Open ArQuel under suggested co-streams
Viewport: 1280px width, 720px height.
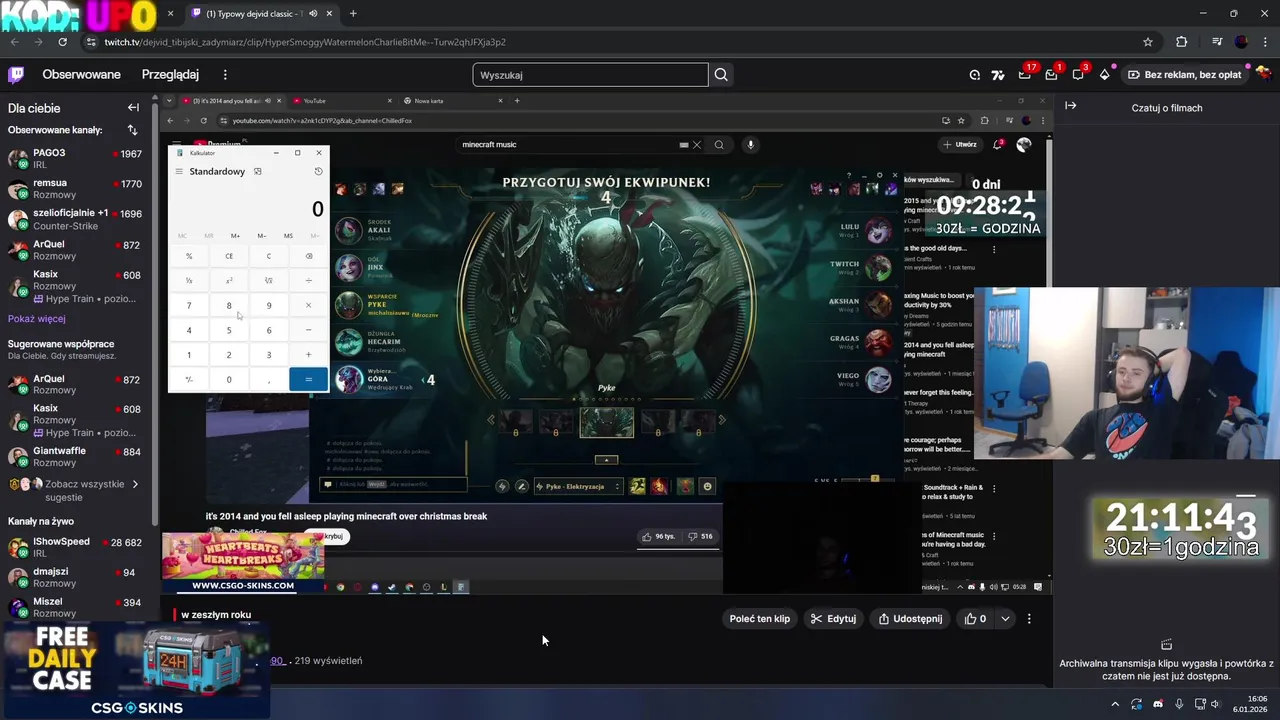75,385
